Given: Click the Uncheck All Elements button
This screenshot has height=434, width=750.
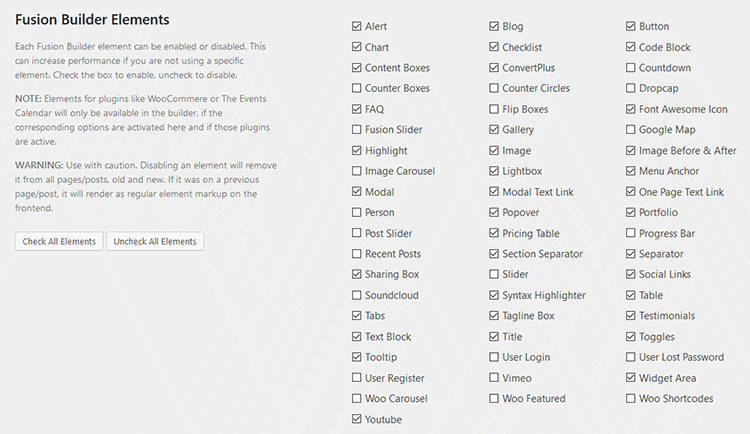Looking at the screenshot, I should coord(154,241).
